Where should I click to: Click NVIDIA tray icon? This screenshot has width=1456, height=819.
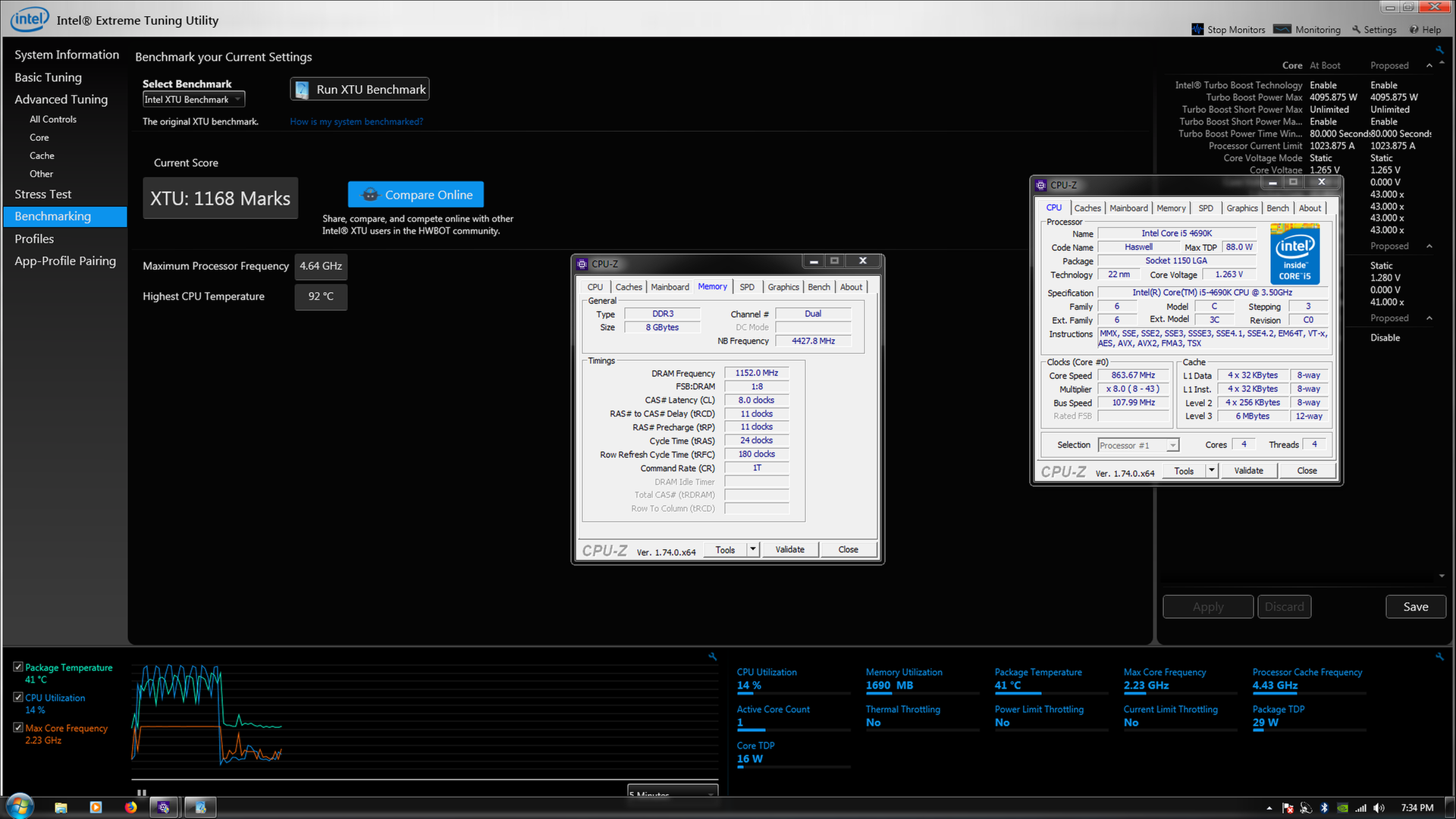click(x=1342, y=808)
